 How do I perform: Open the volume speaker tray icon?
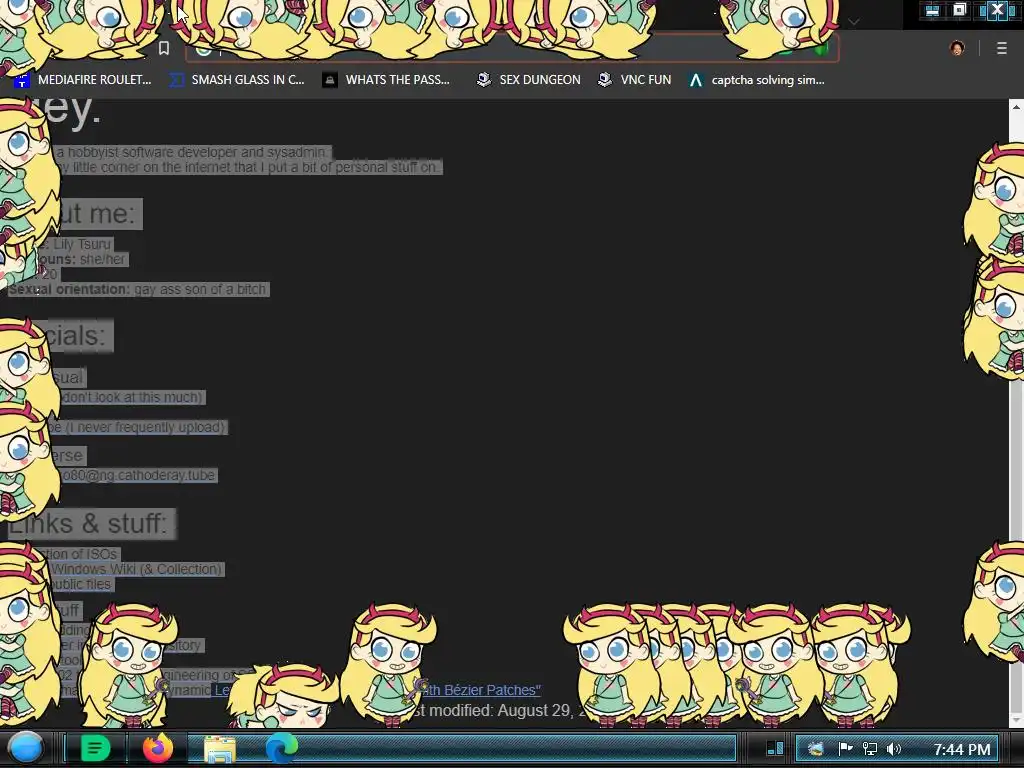coord(893,749)
